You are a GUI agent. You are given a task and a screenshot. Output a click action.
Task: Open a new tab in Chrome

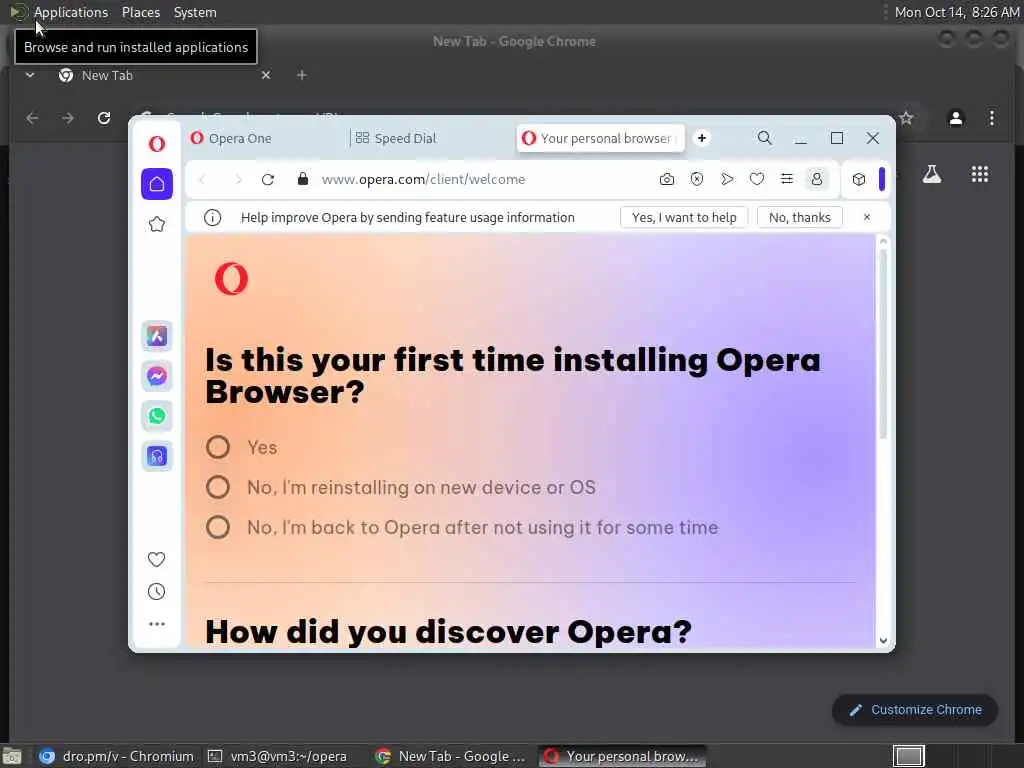coord(302,75)
